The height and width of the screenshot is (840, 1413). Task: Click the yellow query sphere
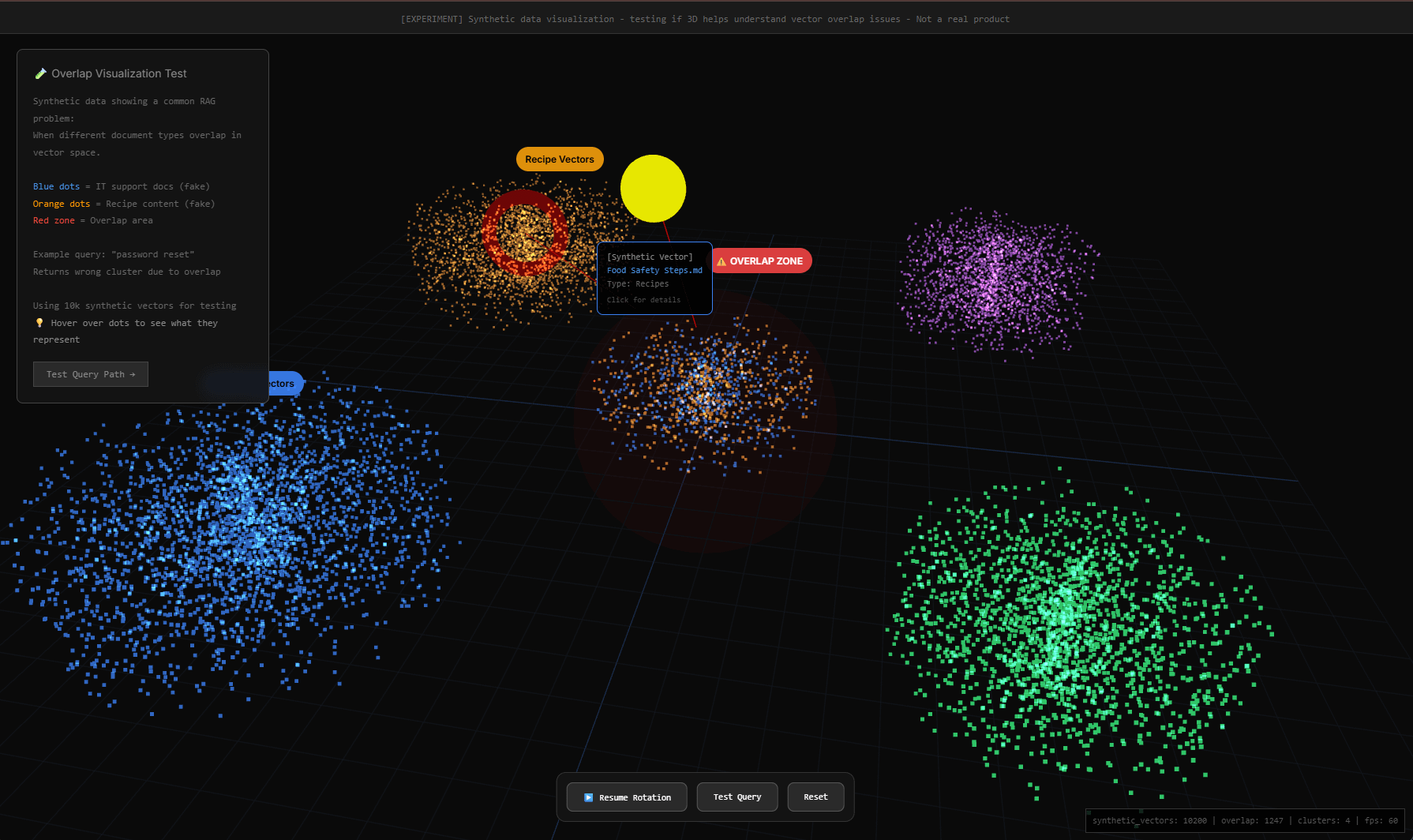(x=653, y=189)
